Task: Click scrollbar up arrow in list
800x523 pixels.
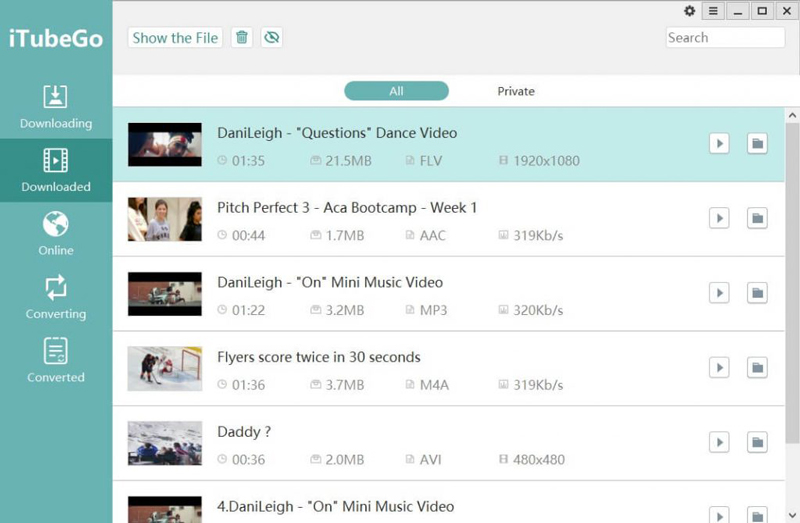Action: [792, 115]
